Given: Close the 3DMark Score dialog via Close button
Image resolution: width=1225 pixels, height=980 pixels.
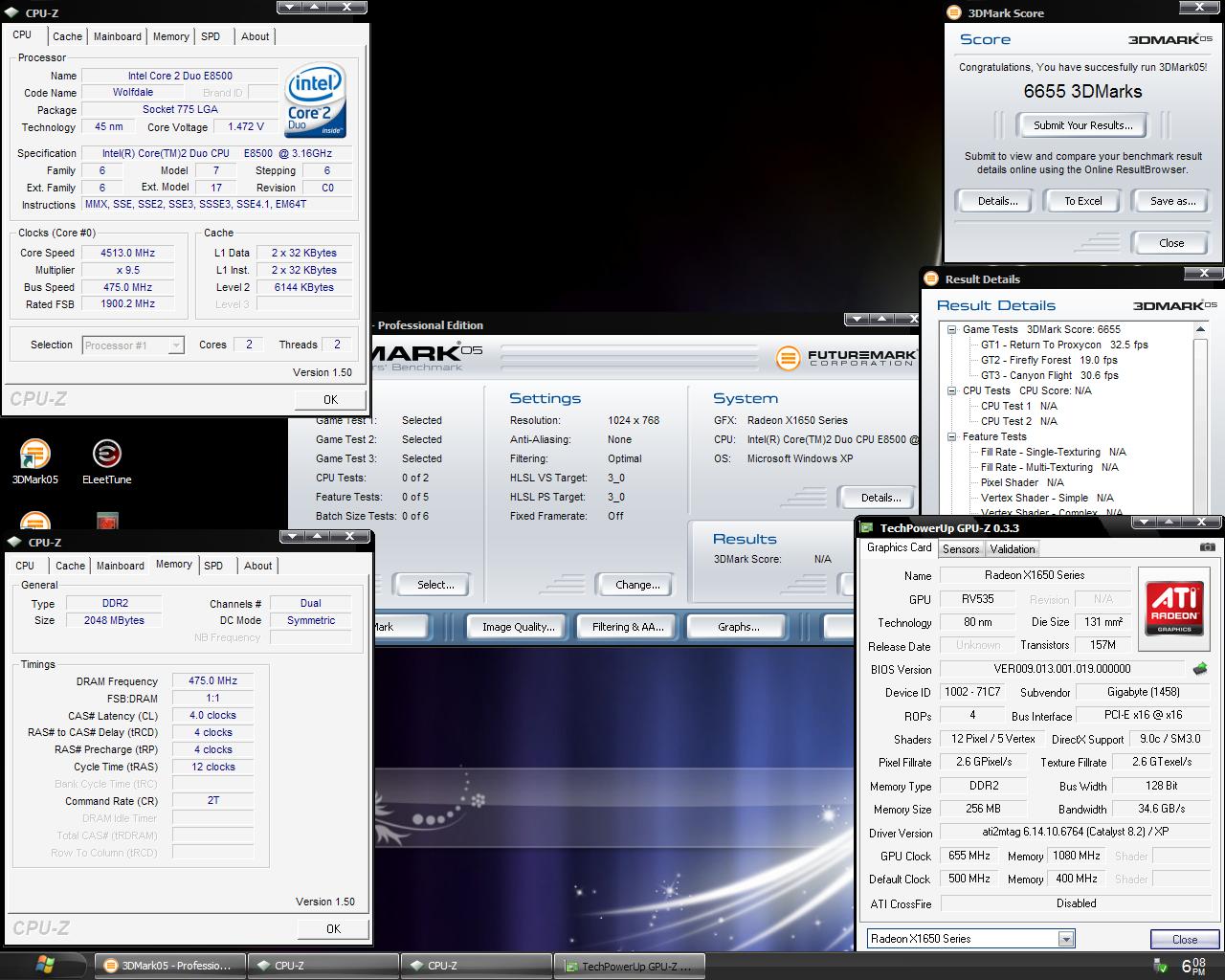Looking at the screenshot, I should tap(1171, 243).
